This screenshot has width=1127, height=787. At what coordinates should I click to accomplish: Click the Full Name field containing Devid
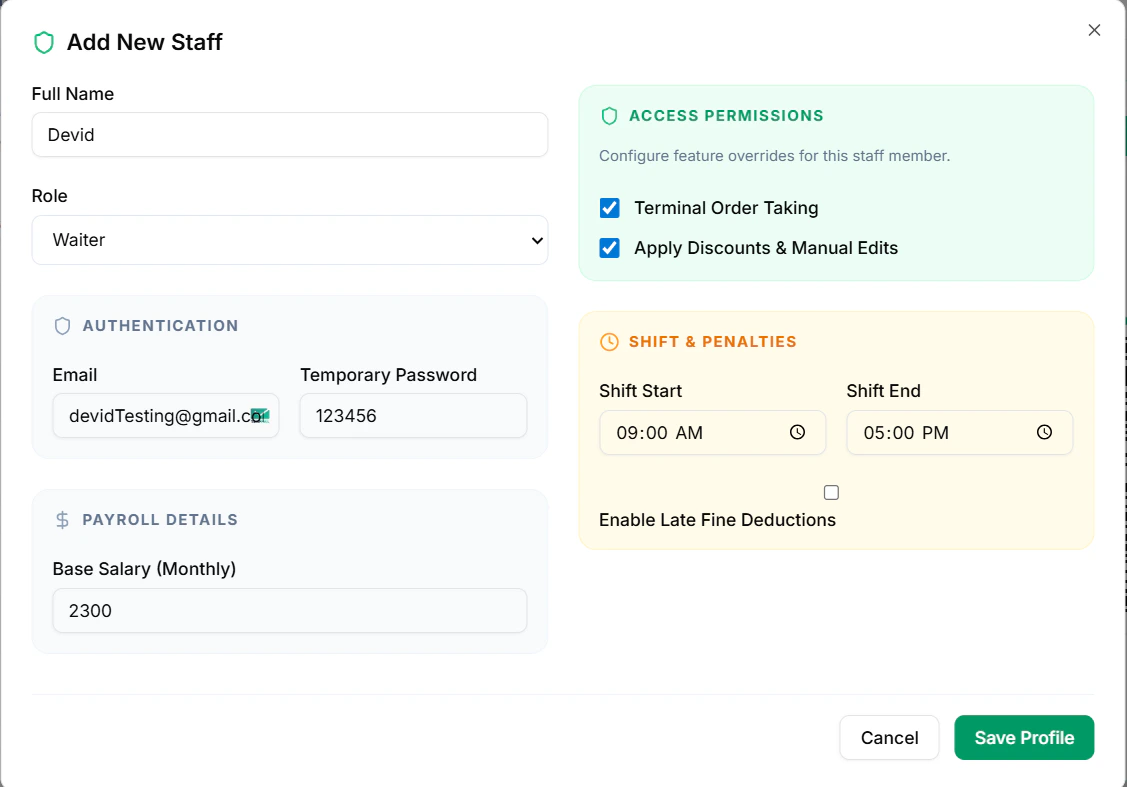coord(290,135)
